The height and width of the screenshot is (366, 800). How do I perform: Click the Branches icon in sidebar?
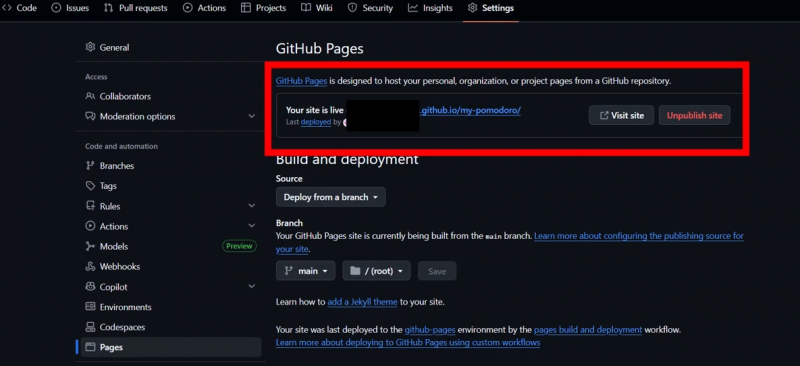coord(90,165)
